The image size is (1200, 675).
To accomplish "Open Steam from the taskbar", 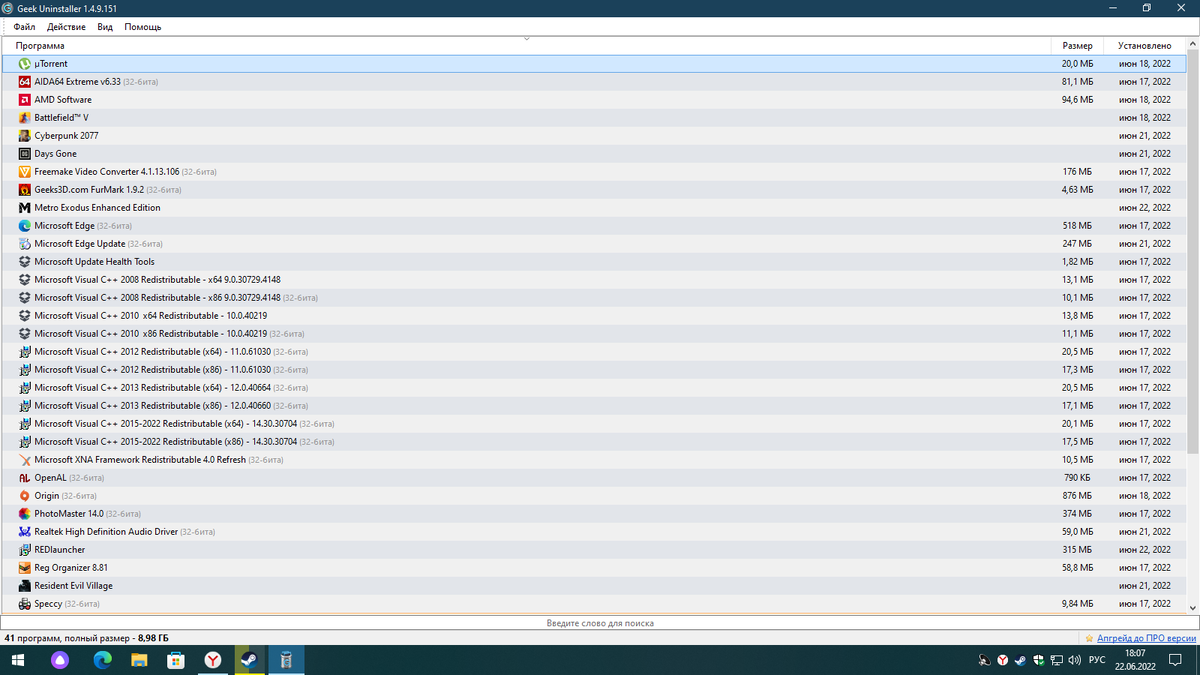I will pyautogui.click(x=248, y=660).
